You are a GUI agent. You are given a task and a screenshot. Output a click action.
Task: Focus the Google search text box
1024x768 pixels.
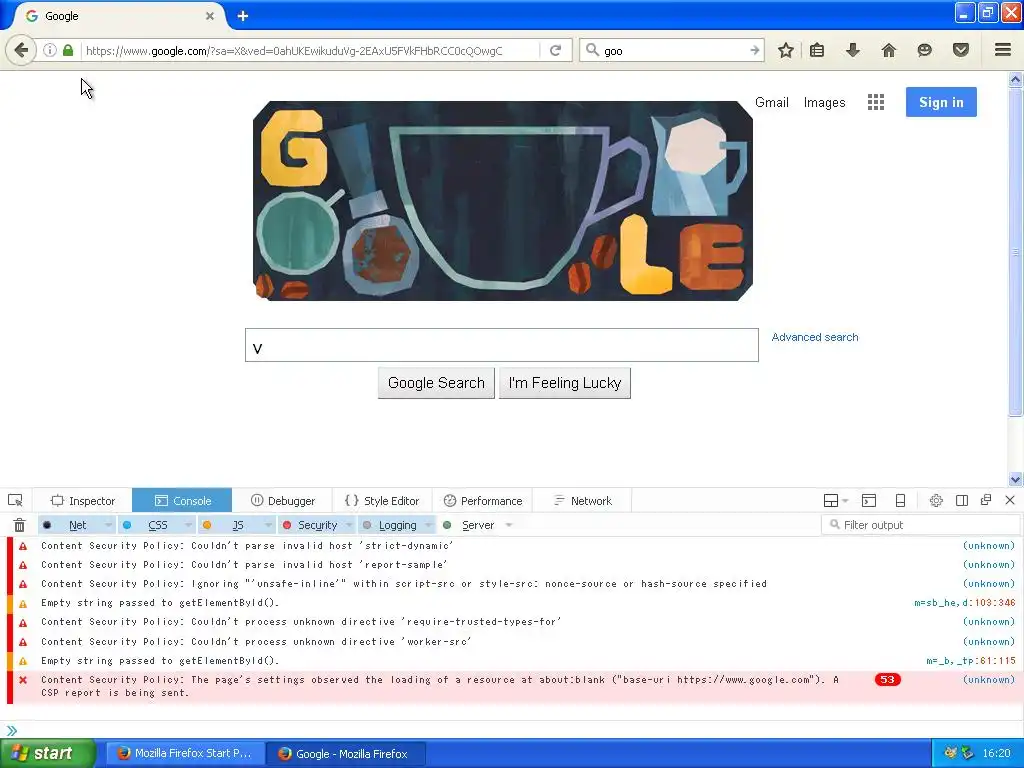(502, 345)
